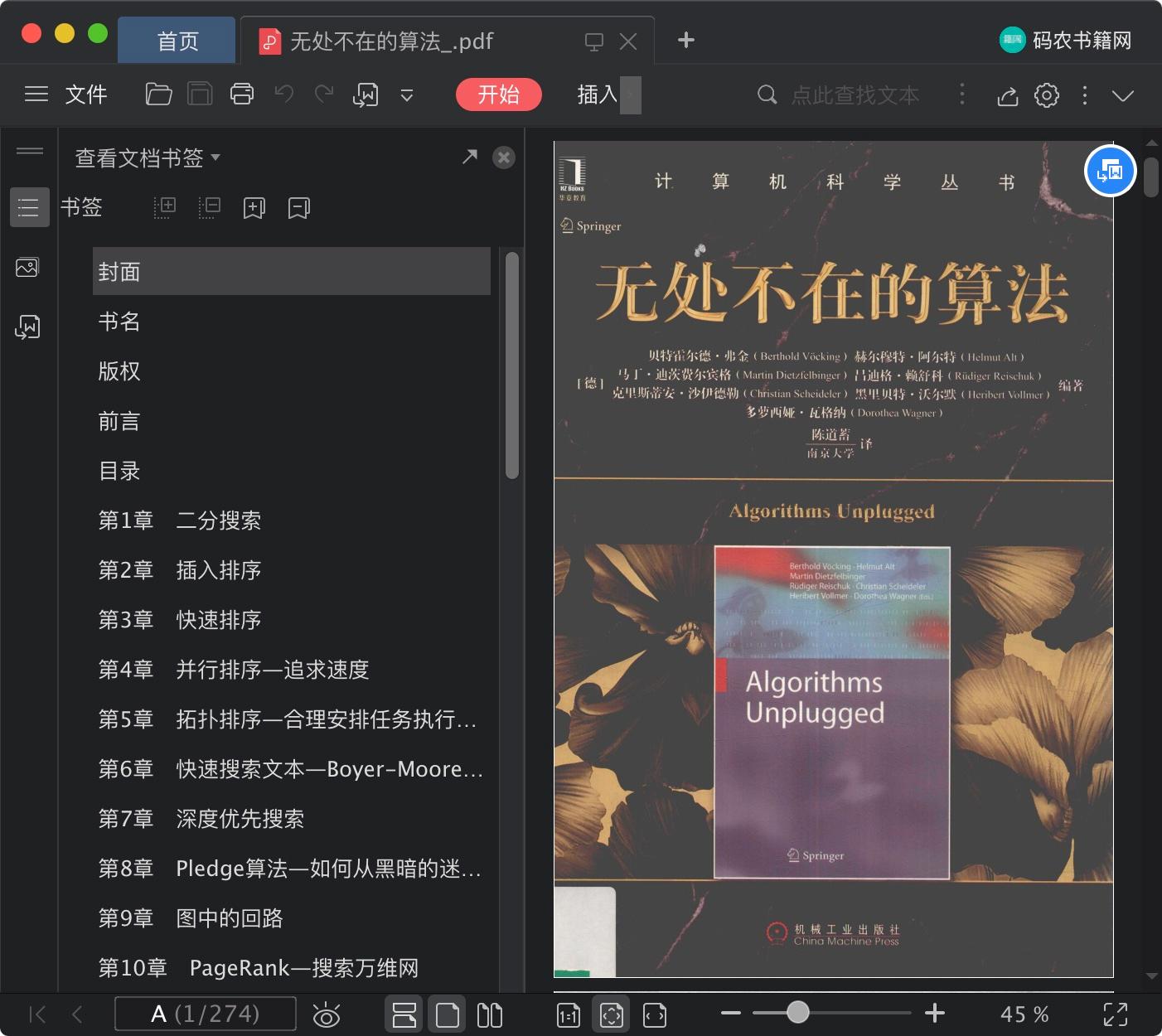The height and width of the screenshot is (1036, 1162).
Task: Add a new tab with plus button
Action: [x=686, y=40]
